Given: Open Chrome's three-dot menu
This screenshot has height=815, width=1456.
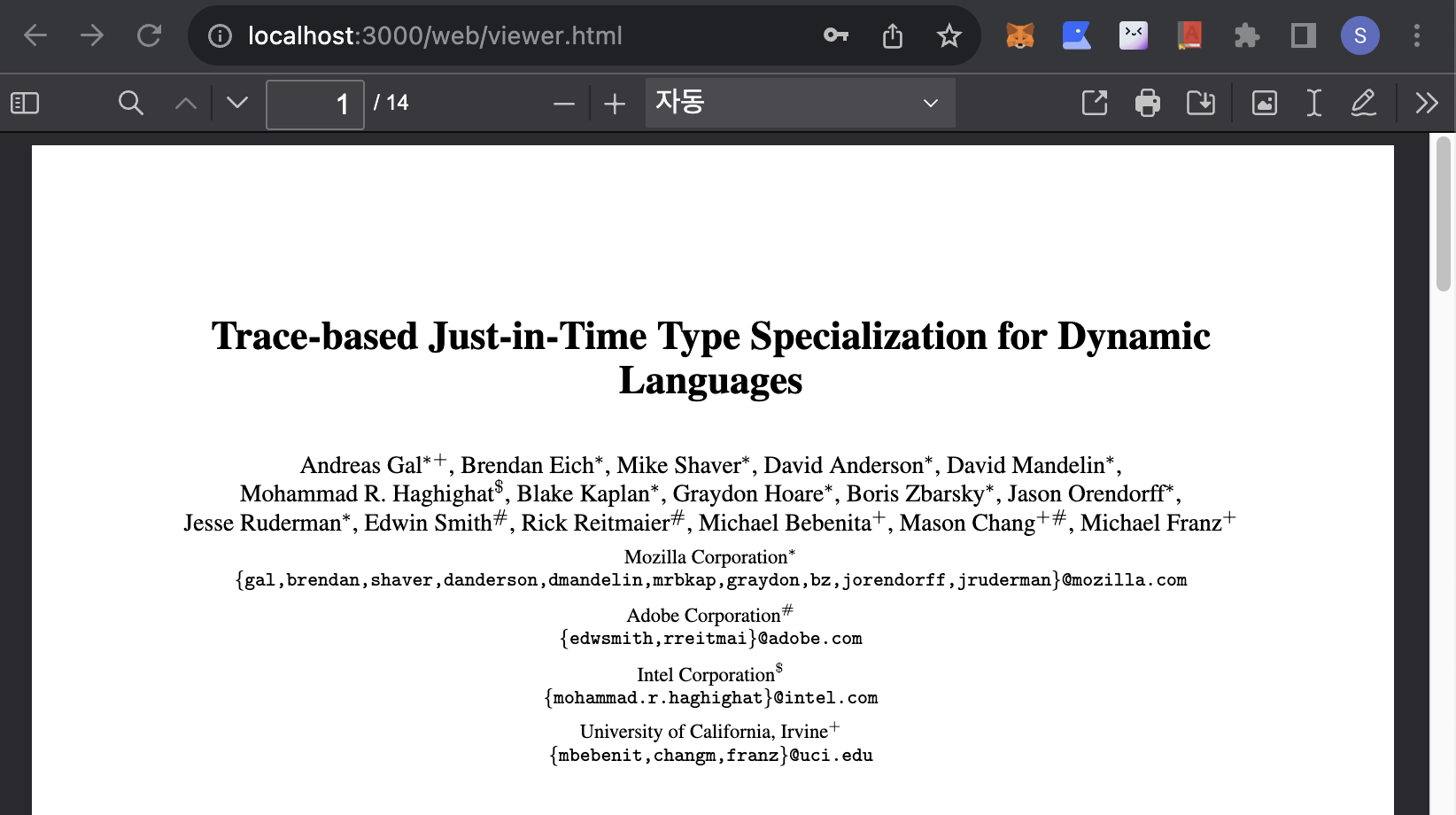Looking at the screenshot, I should 1416,35.
